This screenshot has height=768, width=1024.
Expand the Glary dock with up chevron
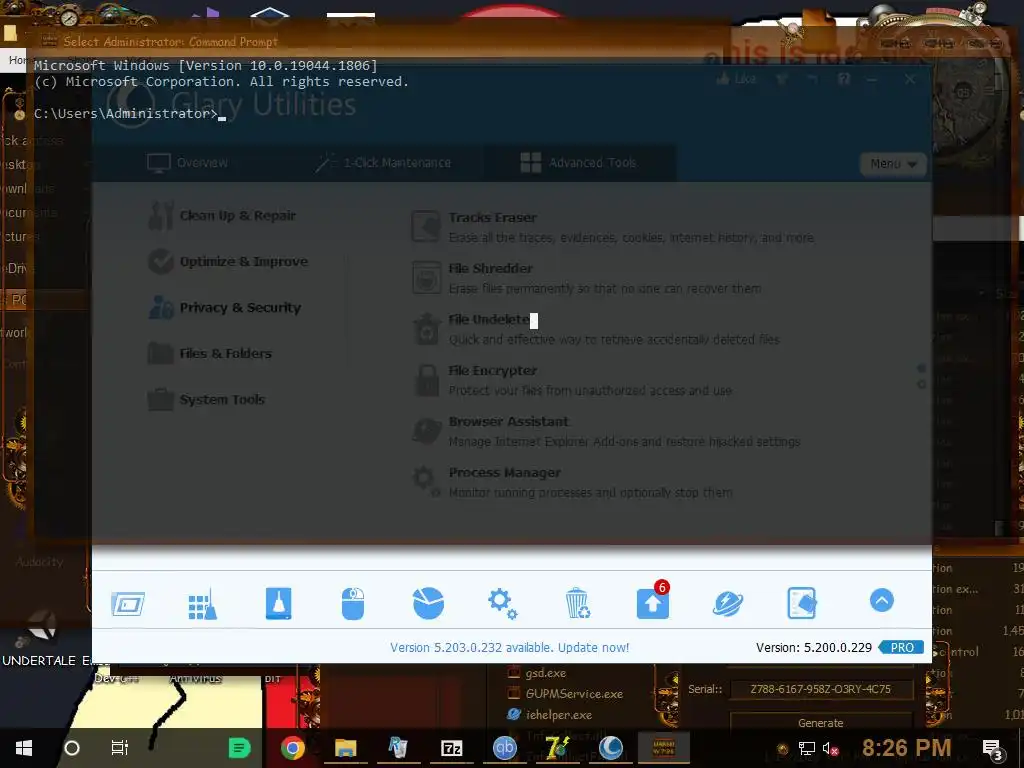coord(882,600)
